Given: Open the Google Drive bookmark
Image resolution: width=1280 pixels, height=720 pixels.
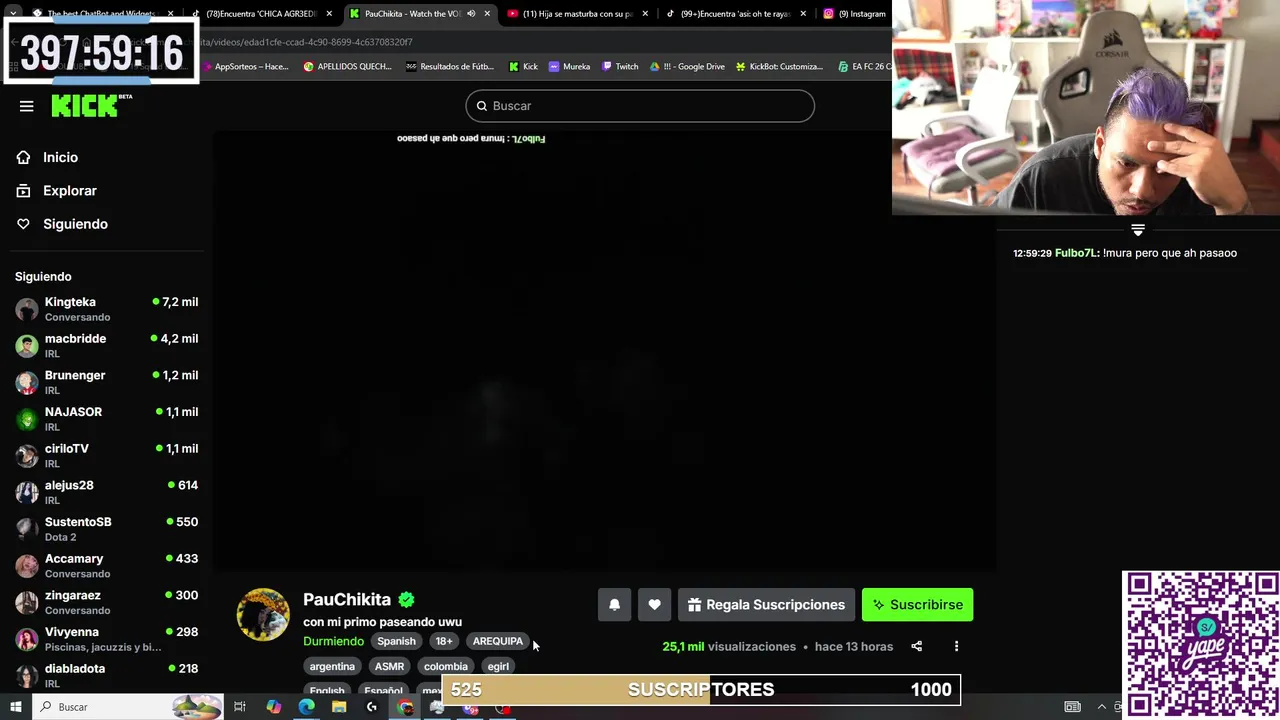Looking at the screenshot, I should tap(687, 67).
